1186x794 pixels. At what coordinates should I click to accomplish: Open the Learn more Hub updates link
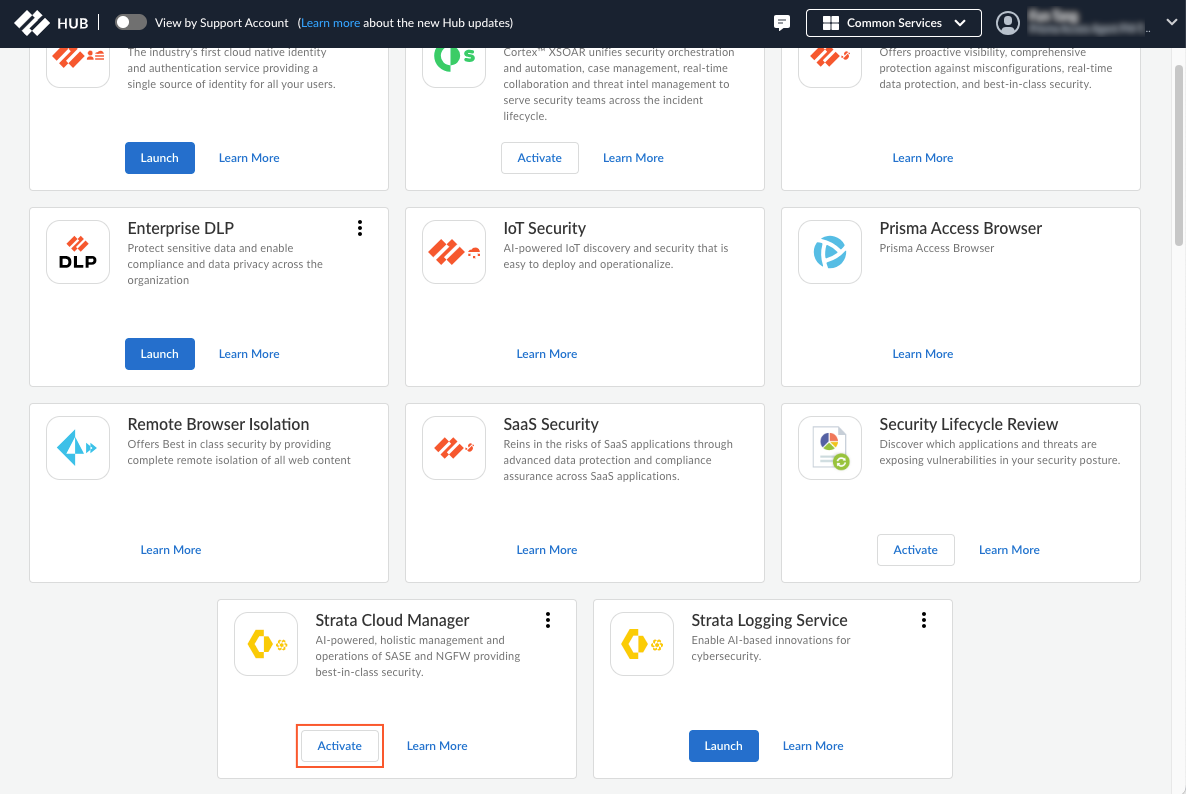click(330, 23)
